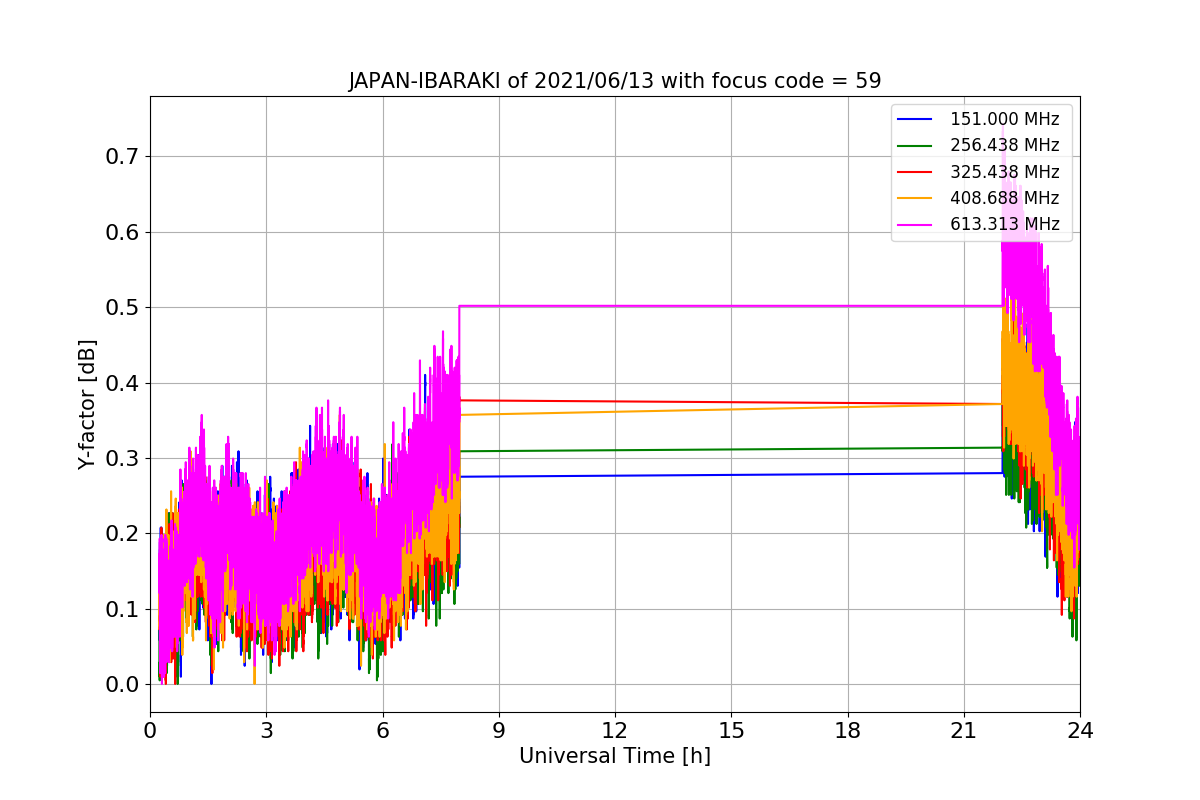Click the 15 tick on the time axis

(x=731, y=730)
